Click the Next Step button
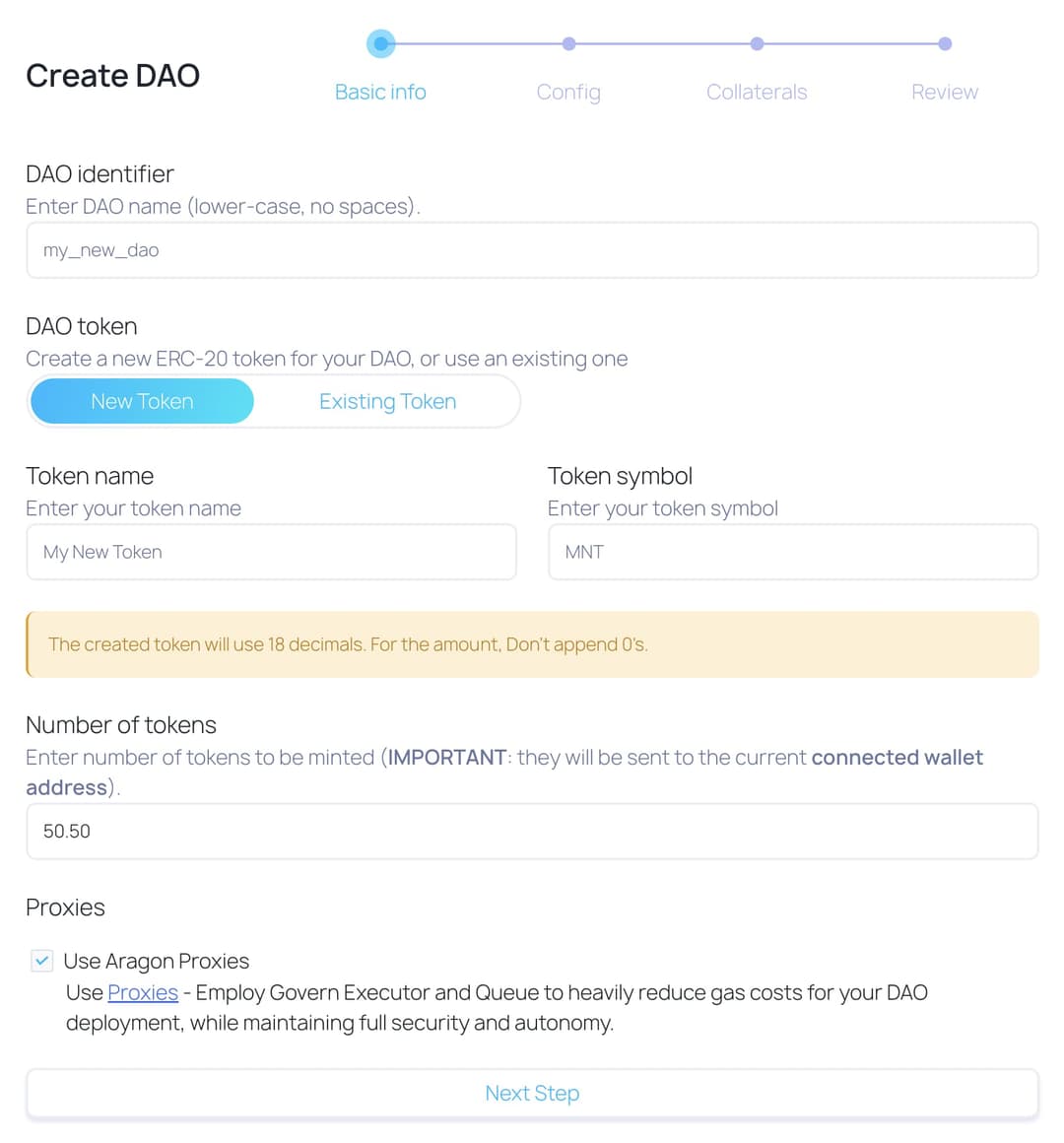 (x=532, y=1093)
